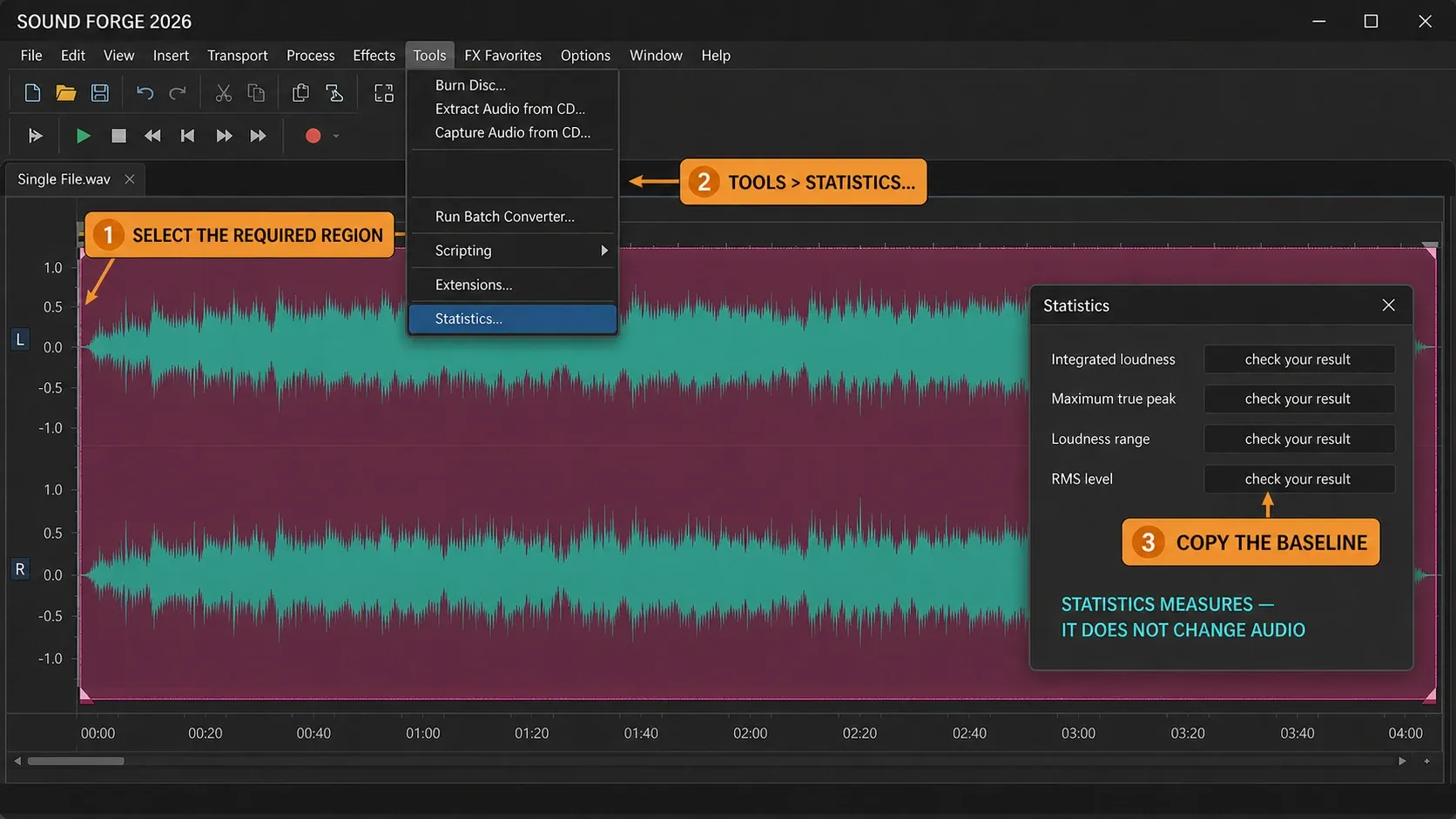Click the Loudness range value field

tap(1298, 439)
